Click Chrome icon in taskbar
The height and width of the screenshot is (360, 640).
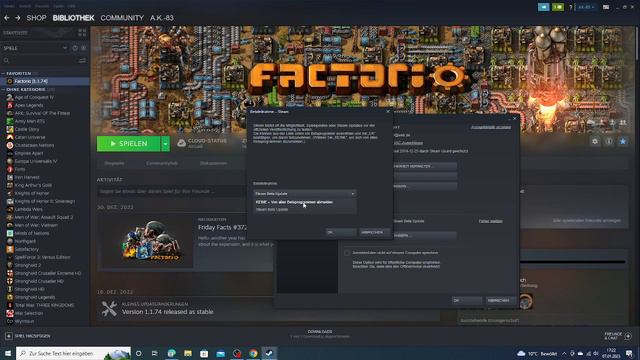click(x=253, y=353)
